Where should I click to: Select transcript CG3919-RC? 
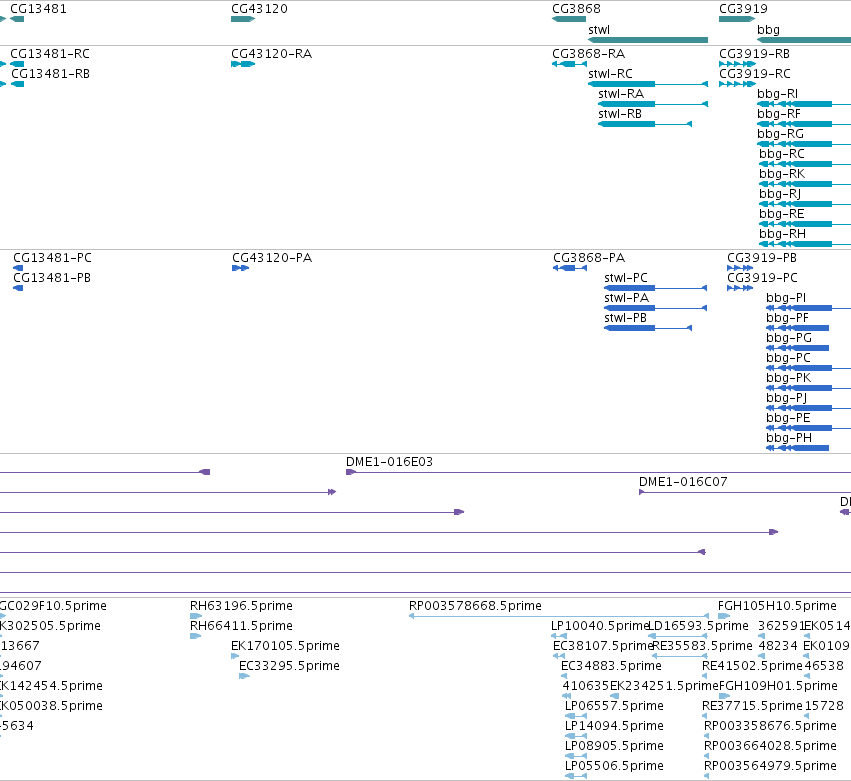tap(755, 74)
